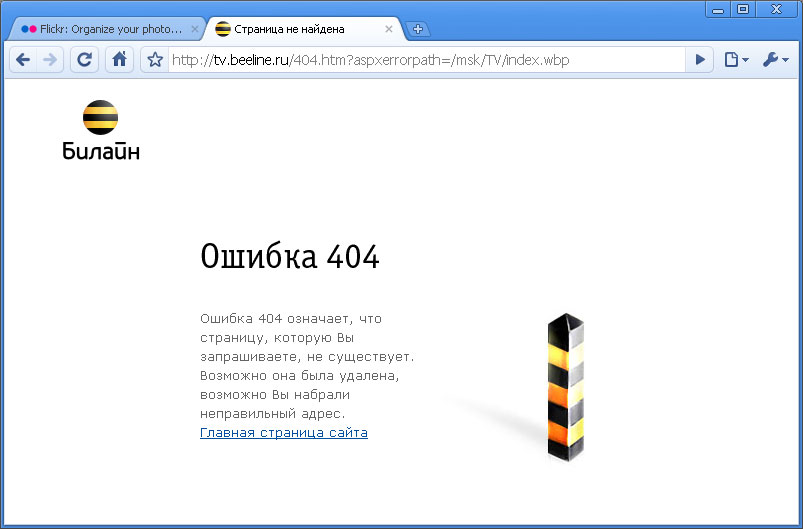This screenshot has height=529, width=803.
Task: Open the page control menu
Action: tap(736, 60)
